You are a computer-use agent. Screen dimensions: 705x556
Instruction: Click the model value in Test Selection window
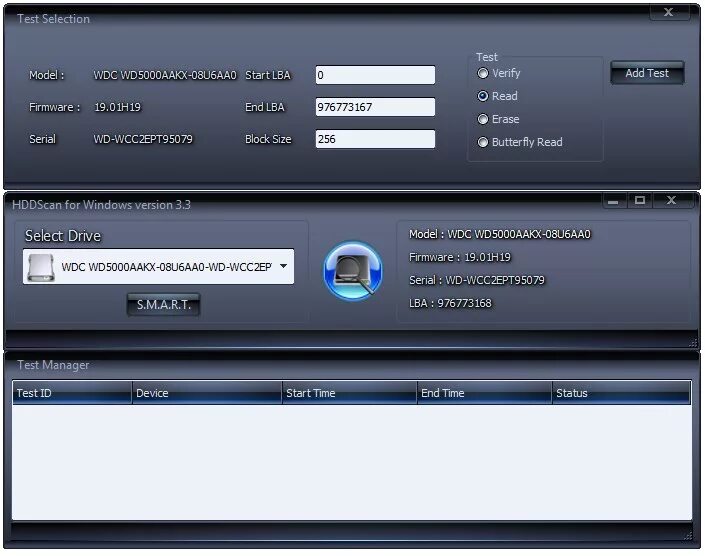165,75
